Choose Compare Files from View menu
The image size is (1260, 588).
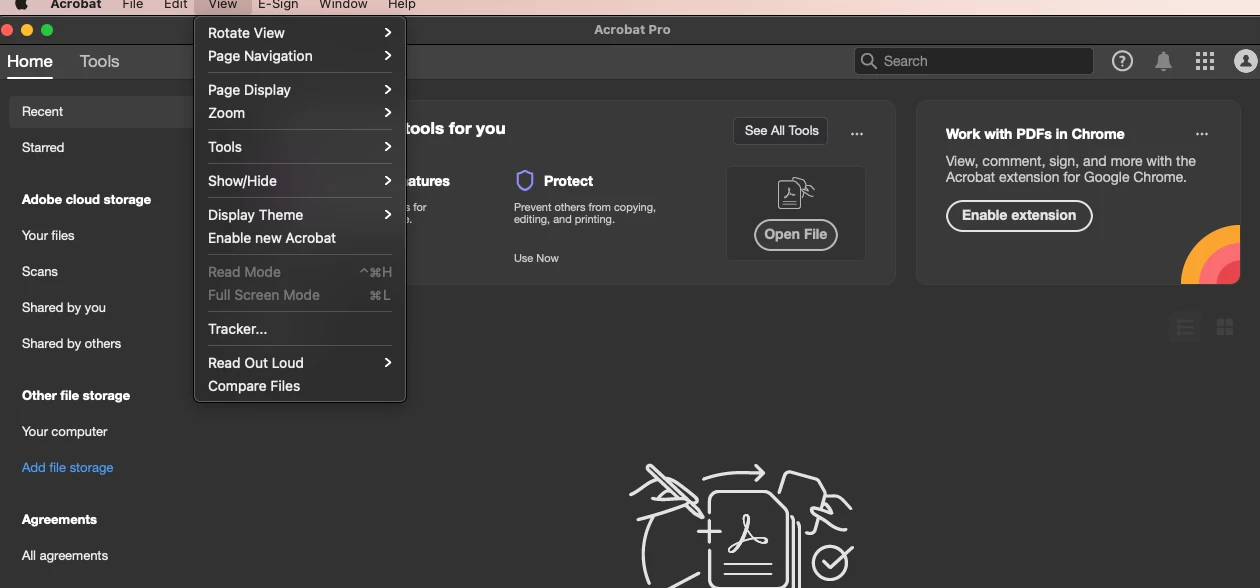[x=299, y=386]
